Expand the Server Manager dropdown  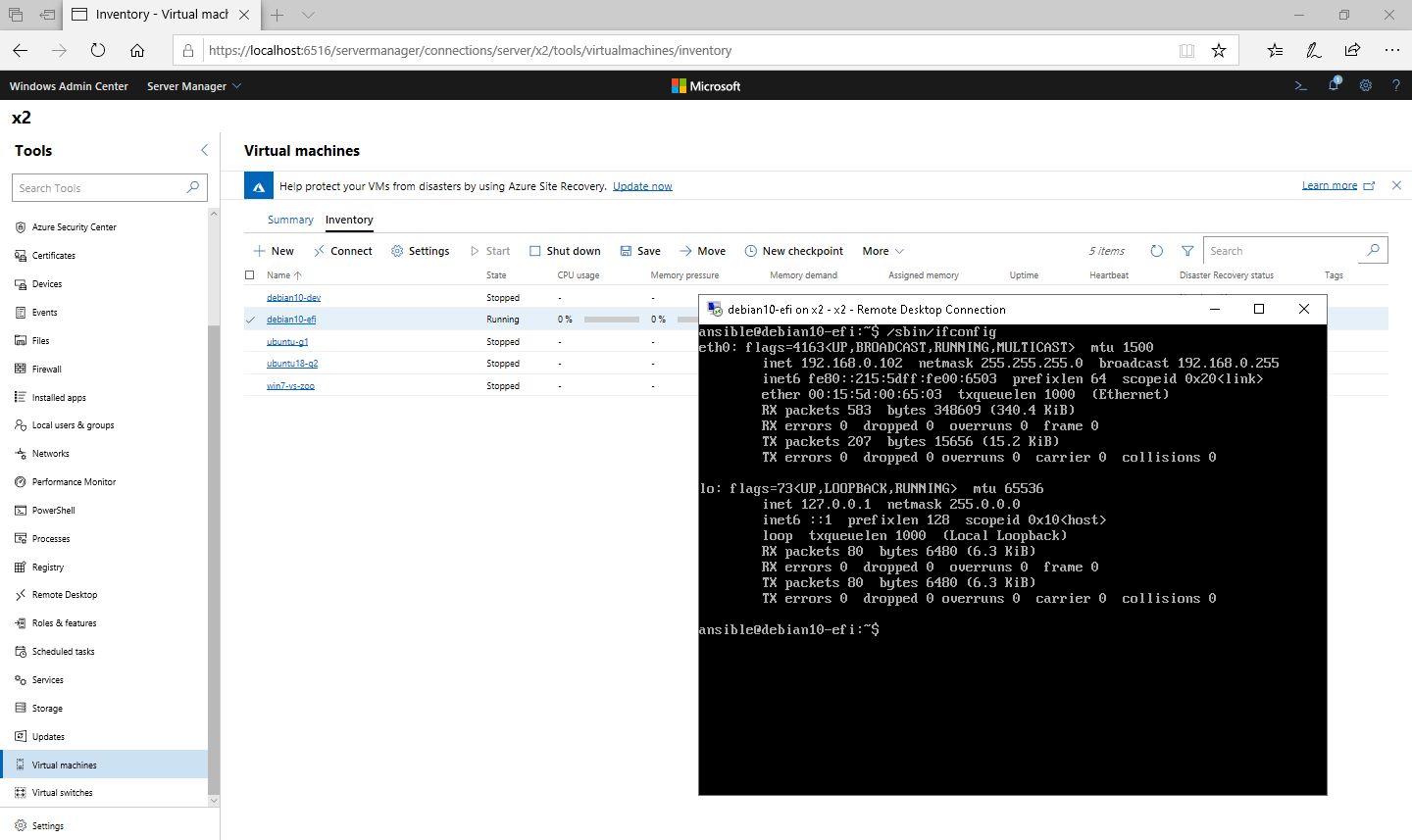(193, 86)
